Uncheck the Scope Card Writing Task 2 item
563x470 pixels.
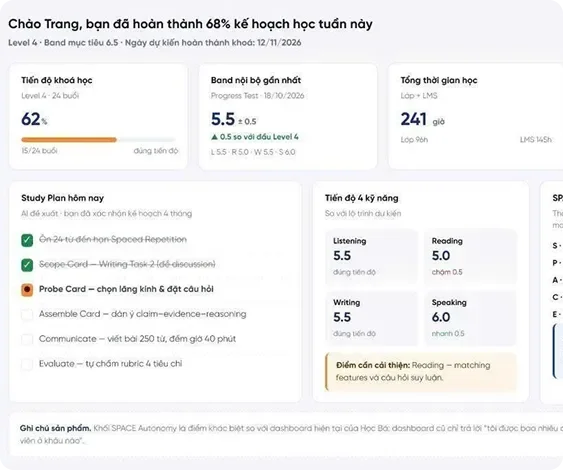click(27, 265)
